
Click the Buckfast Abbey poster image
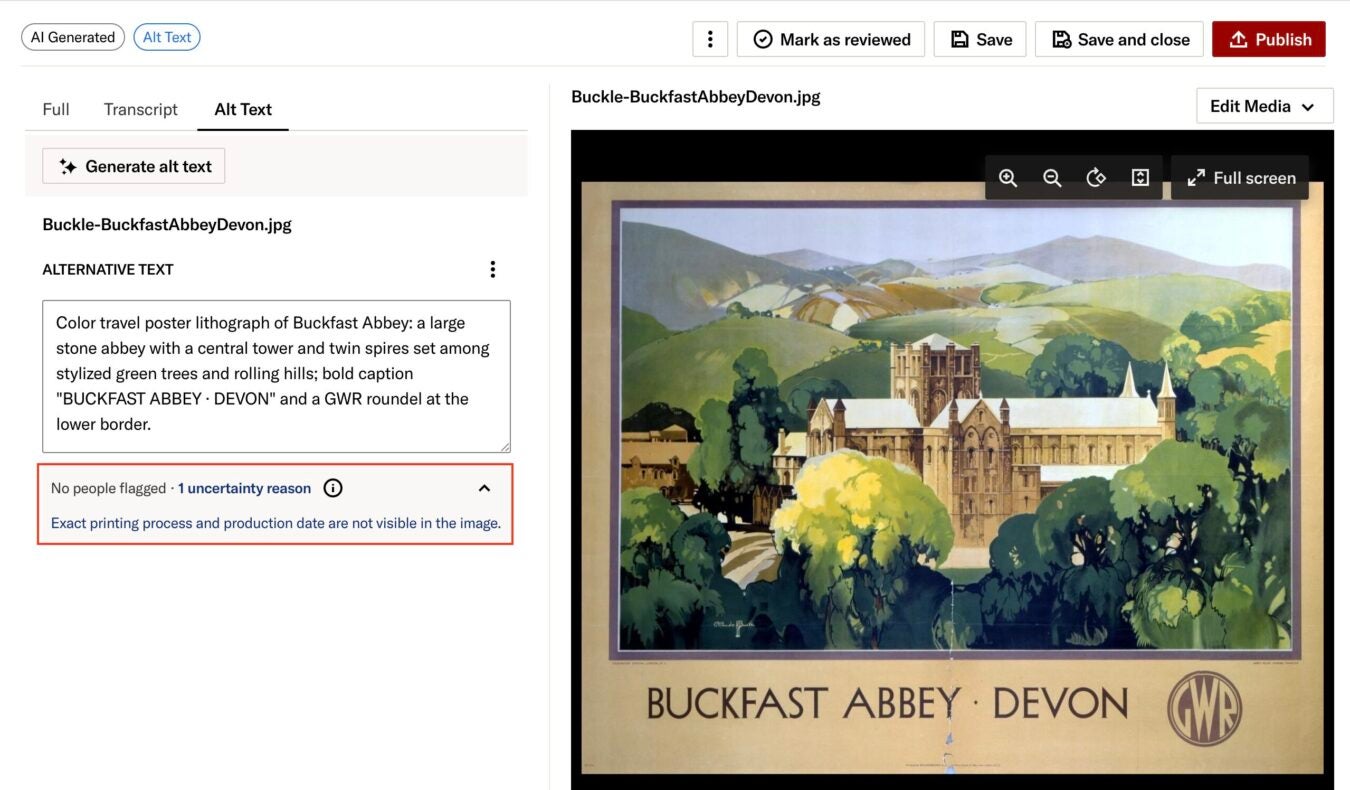click(x=952, y=478)
